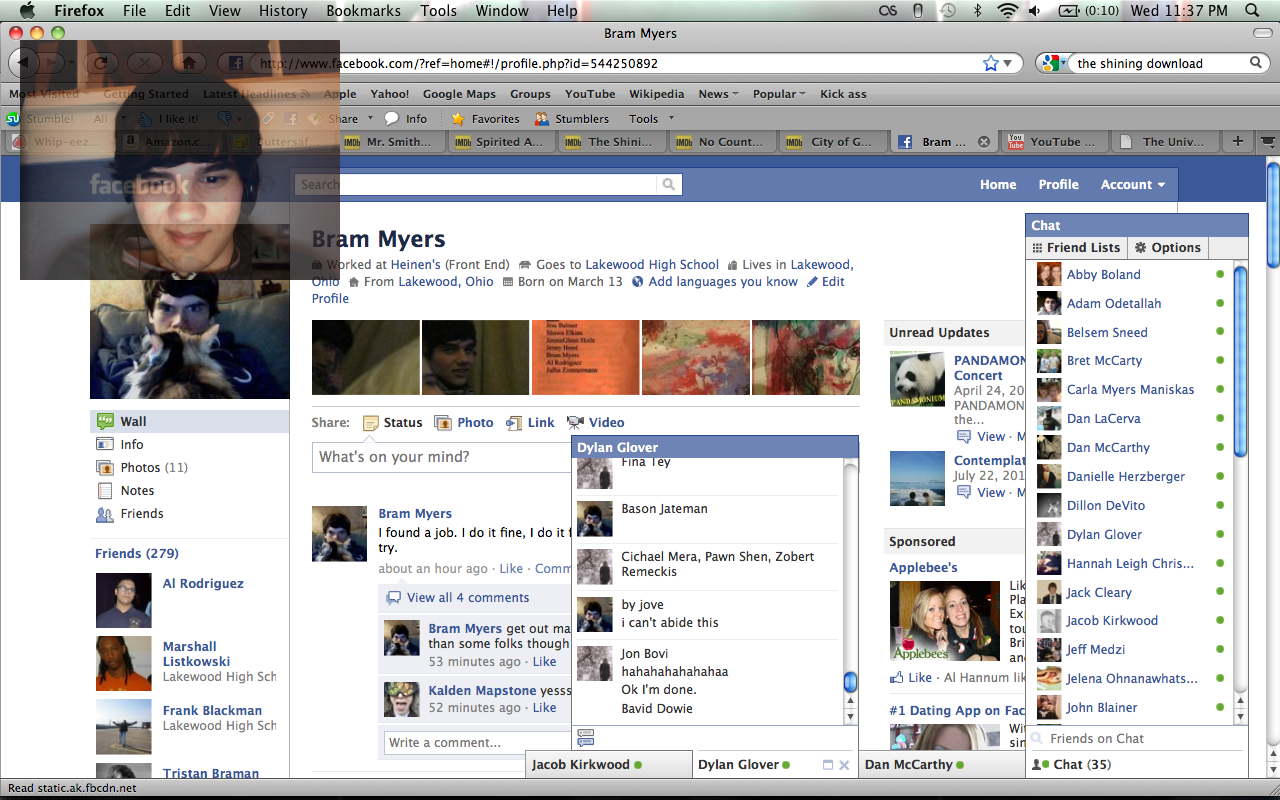1280x800 pixels.
Task: Open Jacob Kirkwood chat tab
Action: point(609,765)
